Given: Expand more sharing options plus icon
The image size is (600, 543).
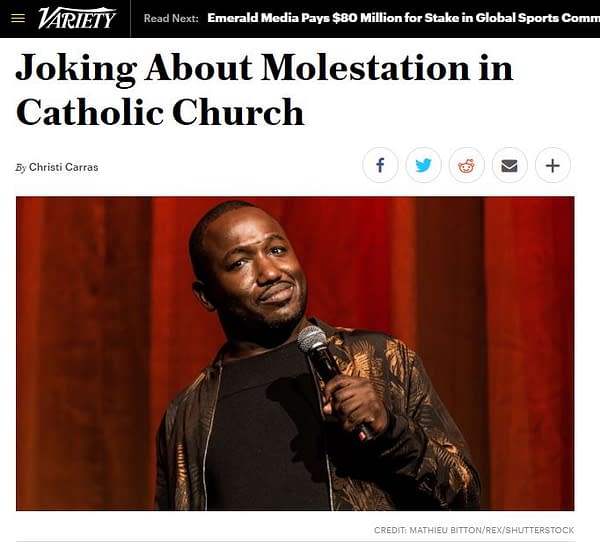Looking at the screenshot, I should (x=553, y=165).
